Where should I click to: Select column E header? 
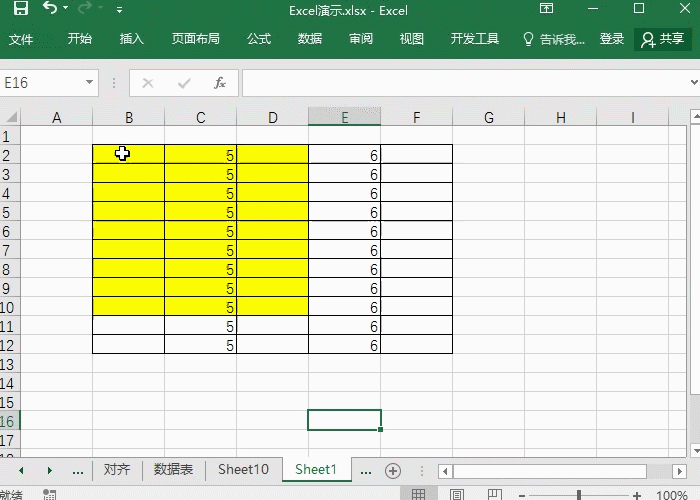coord(344,117)
